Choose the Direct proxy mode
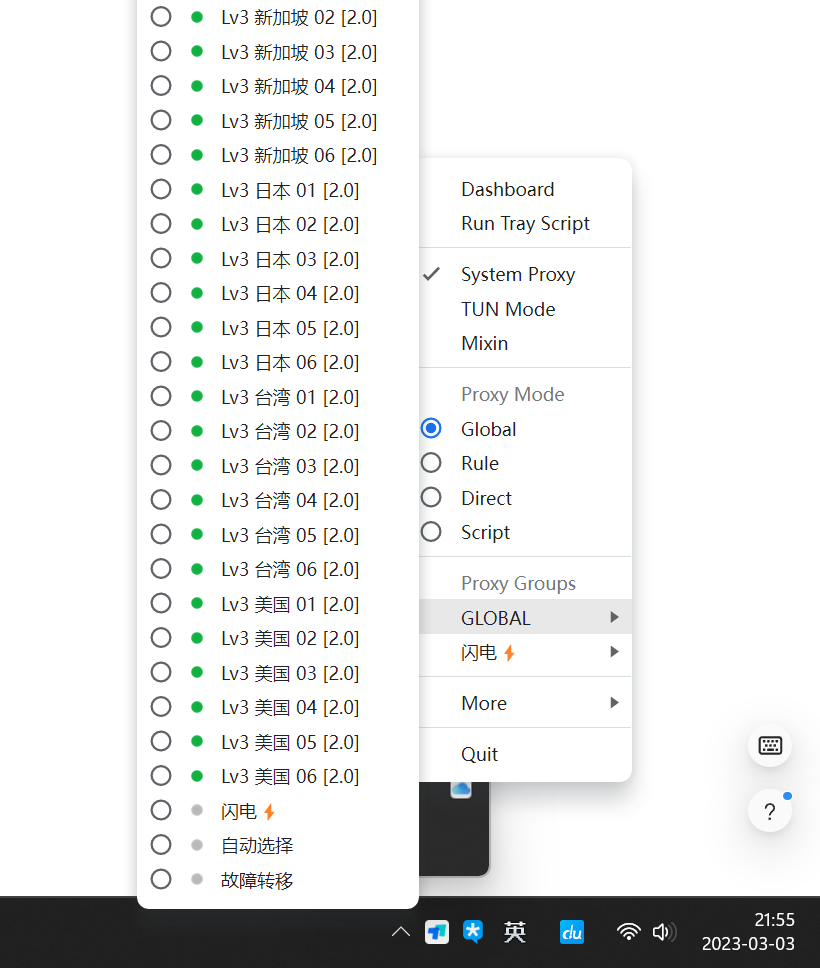 pos(525,498)
